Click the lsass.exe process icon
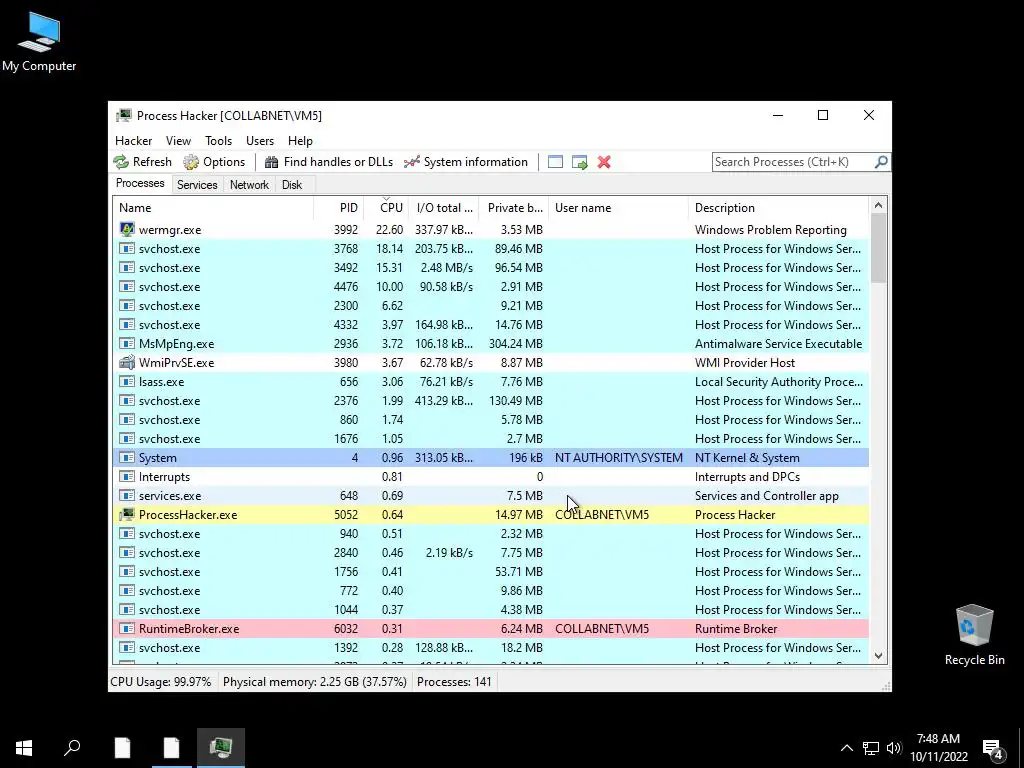The height and width of the screenshot is (768, 1024). click(127, 381)
